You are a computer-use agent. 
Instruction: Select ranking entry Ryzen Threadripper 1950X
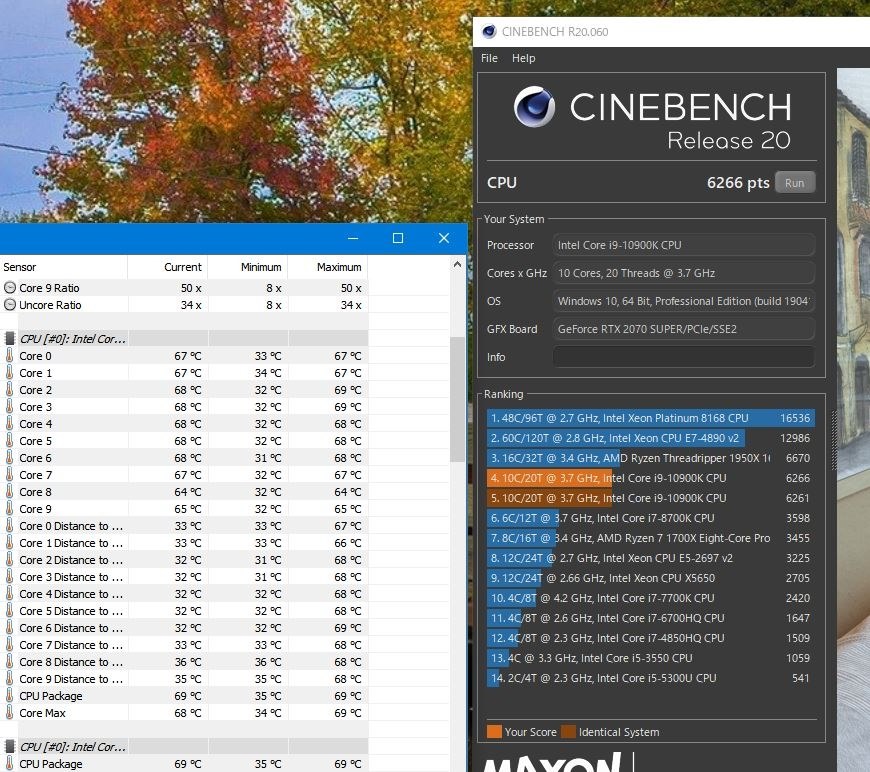coord(651,458)
